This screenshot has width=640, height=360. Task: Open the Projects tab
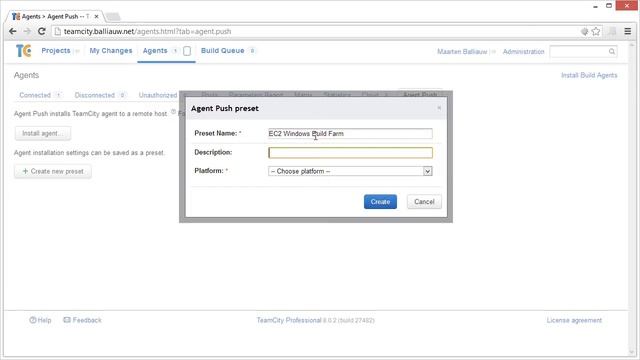(56, 51)
